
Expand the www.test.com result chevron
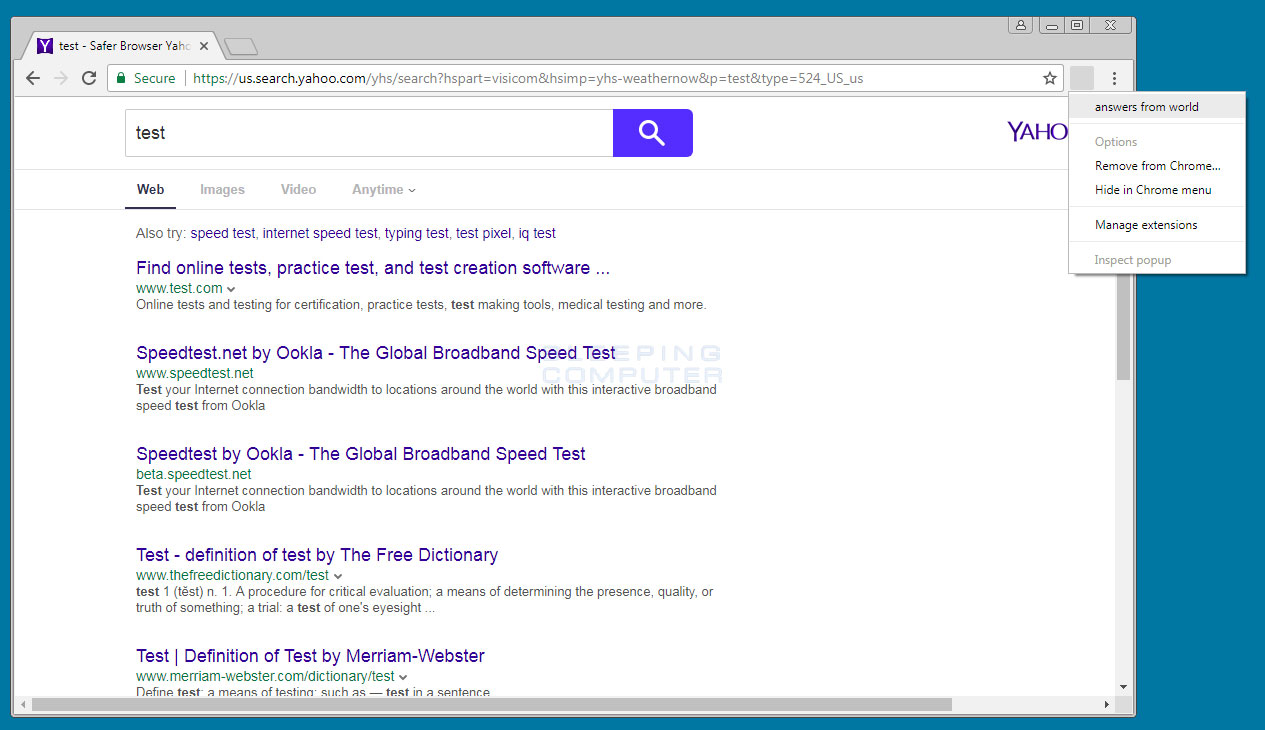click(x=230, y=288)
